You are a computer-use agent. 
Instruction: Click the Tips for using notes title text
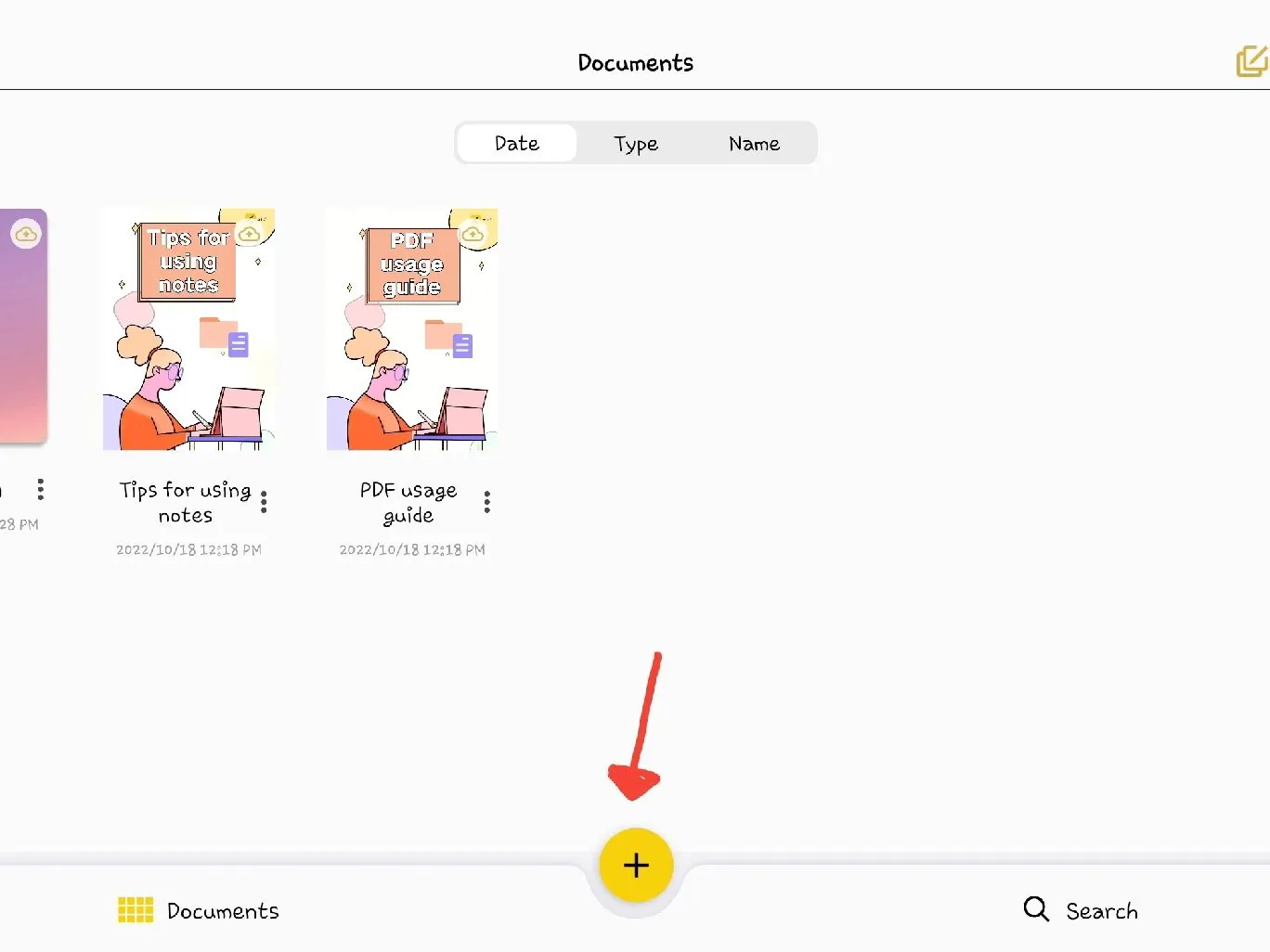185,502
